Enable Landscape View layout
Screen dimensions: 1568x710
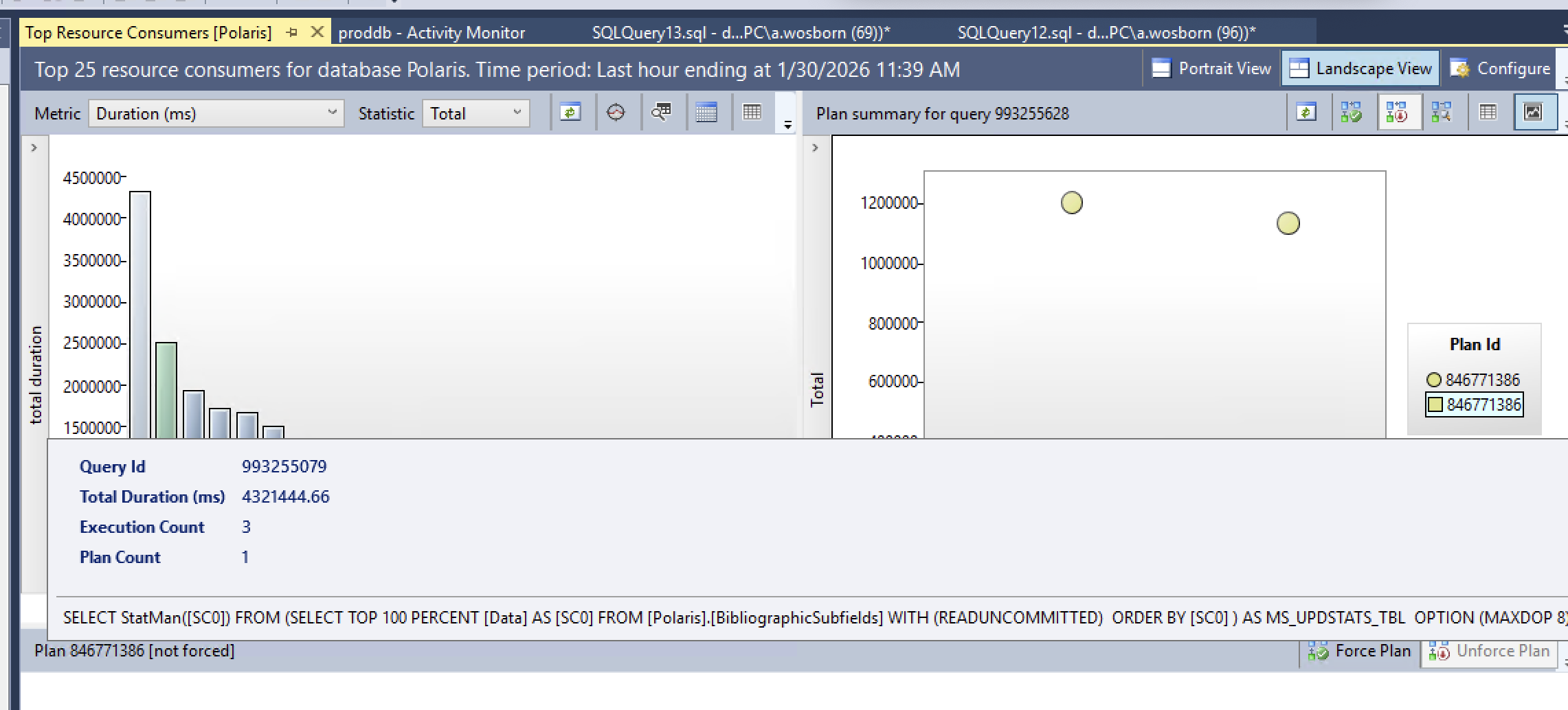1360,69
